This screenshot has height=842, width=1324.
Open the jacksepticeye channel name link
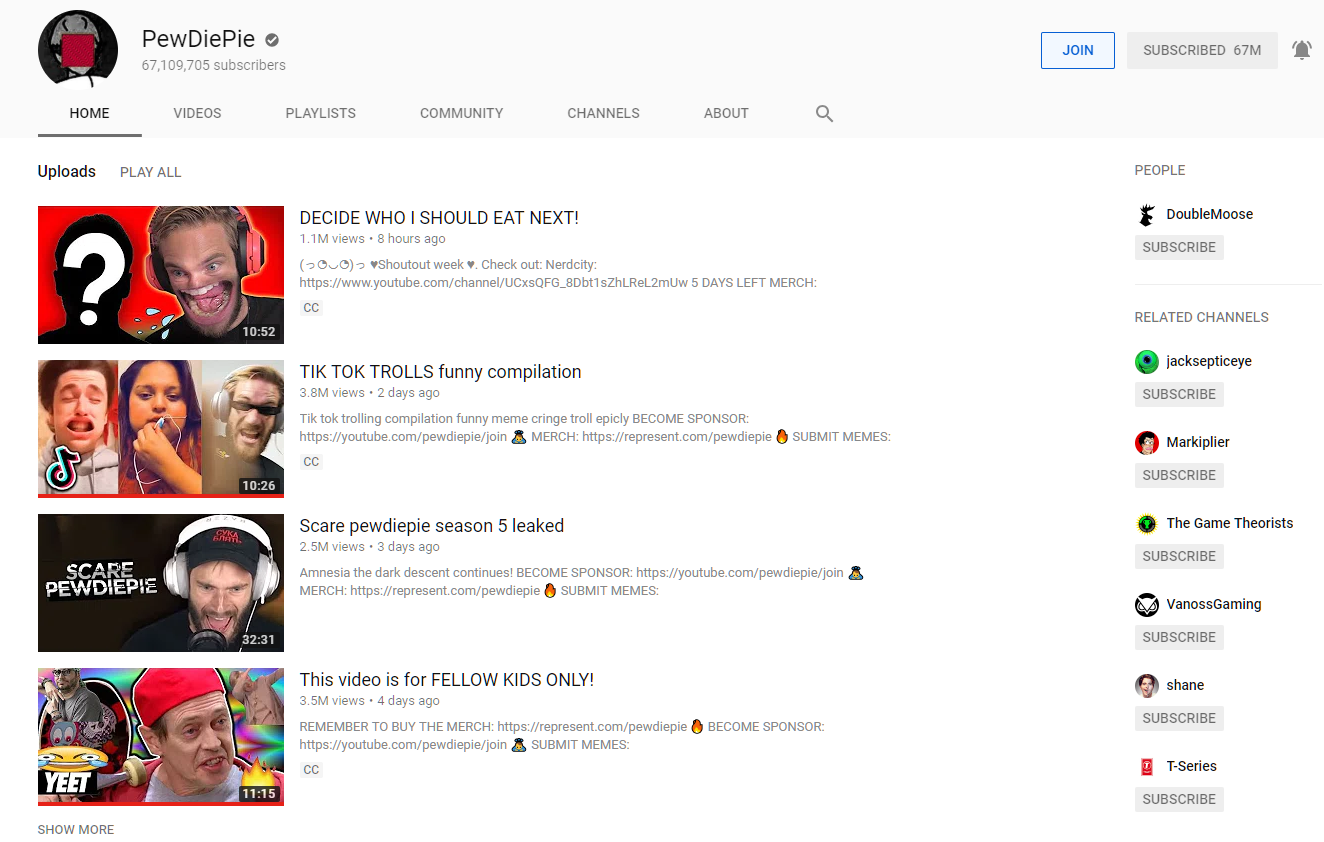pos(1209,361)
